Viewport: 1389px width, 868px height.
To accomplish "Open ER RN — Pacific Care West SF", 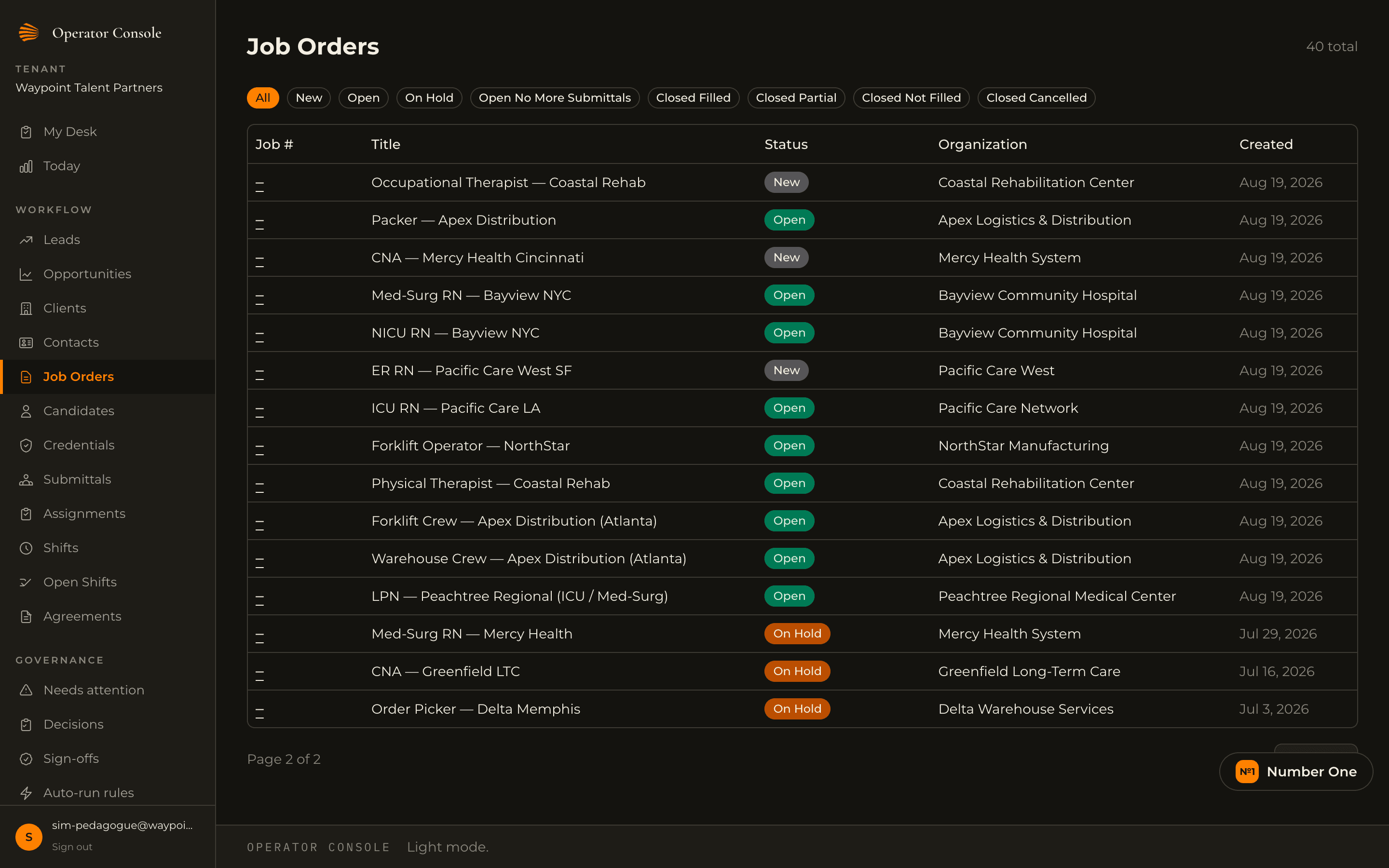I will coord(802,370).
